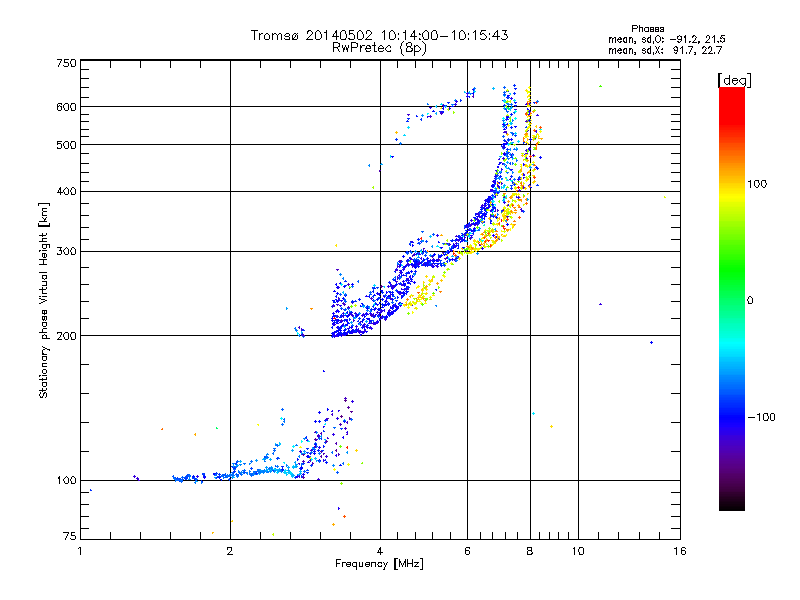Click the 'Phases' header label
The height and width of the screenshot is (600, 800).
click(x=647, y=29)
